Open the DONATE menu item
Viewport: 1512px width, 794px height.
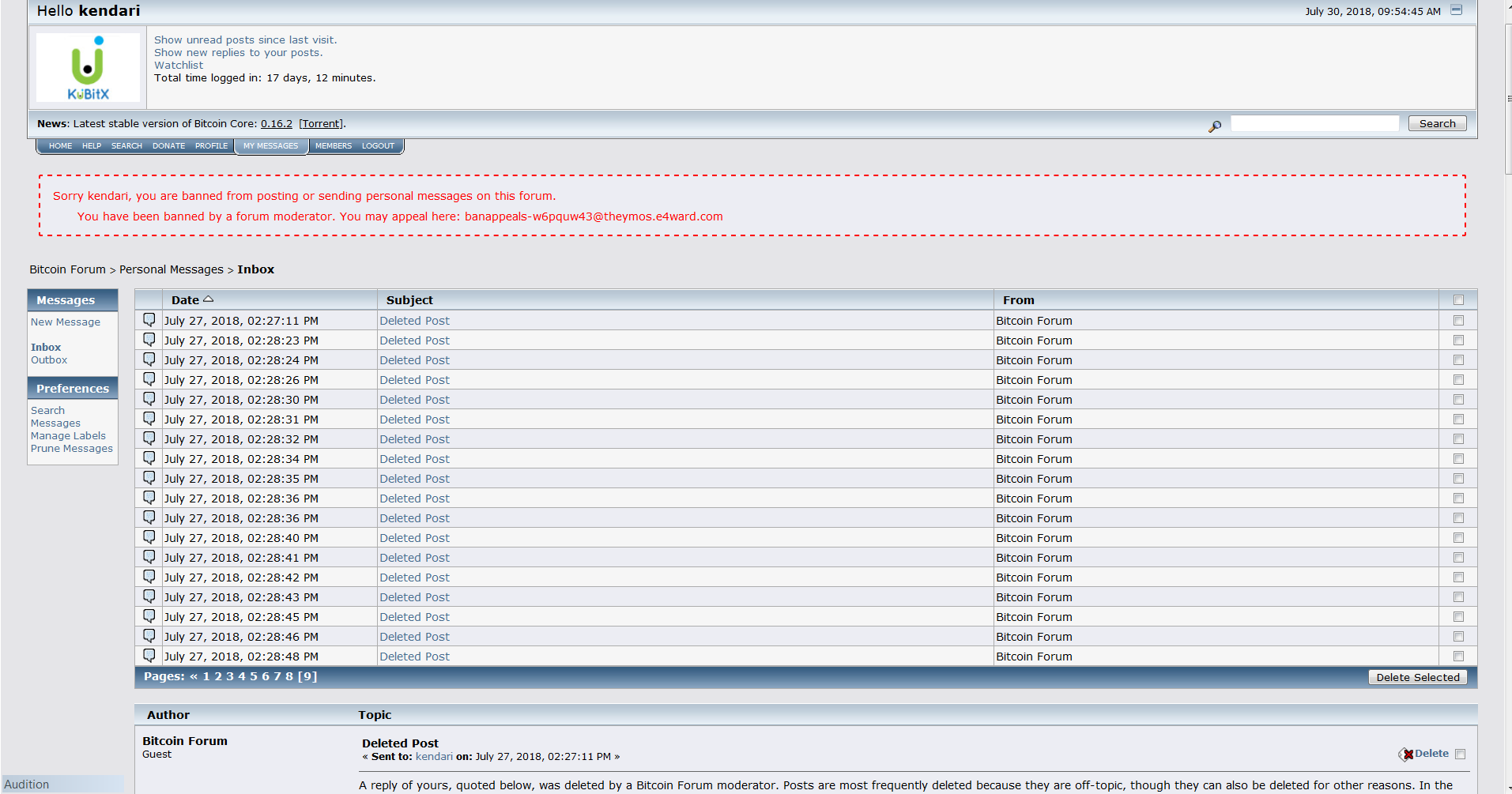point(168,146)
